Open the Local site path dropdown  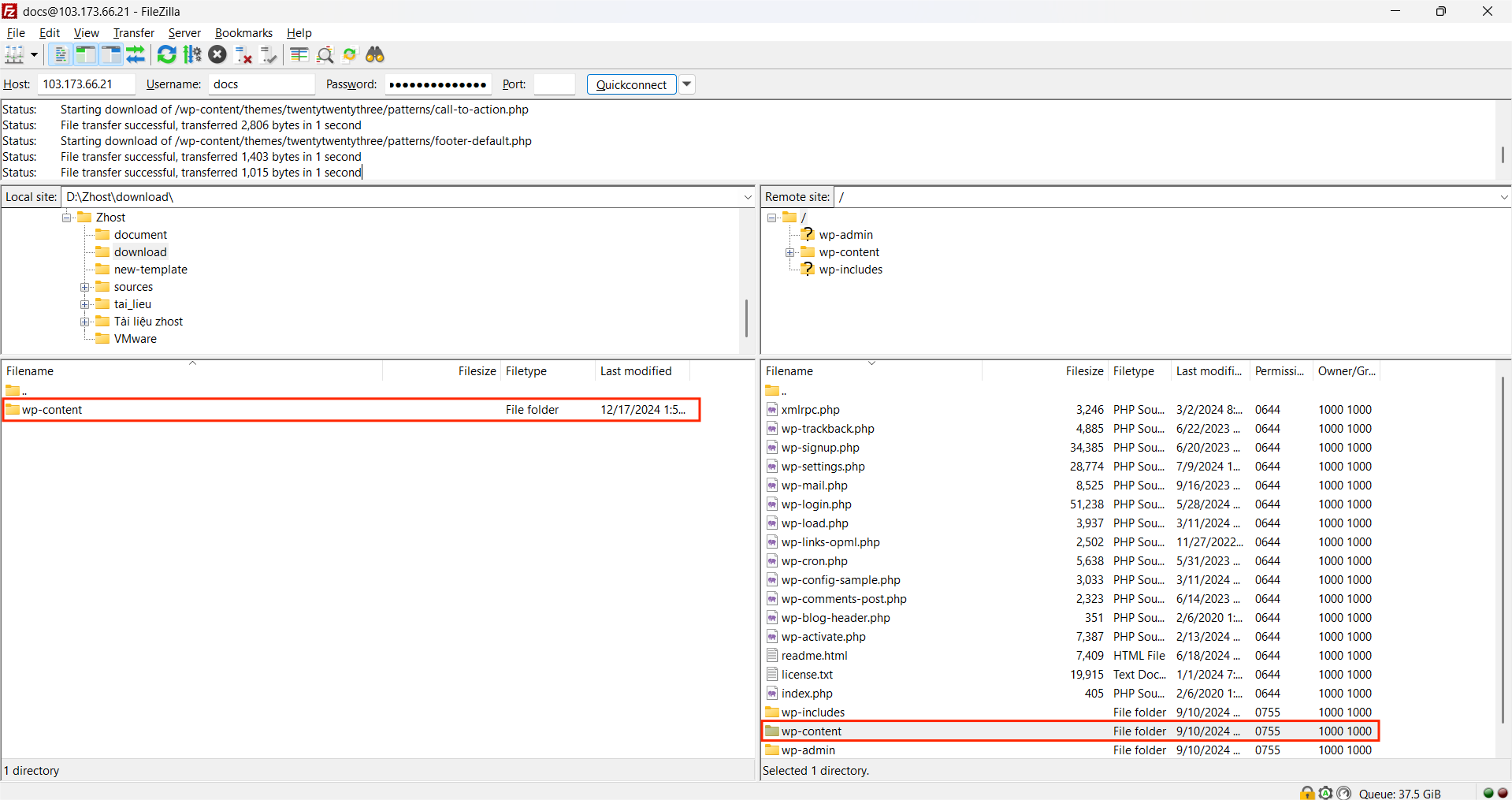click(748, 196)
